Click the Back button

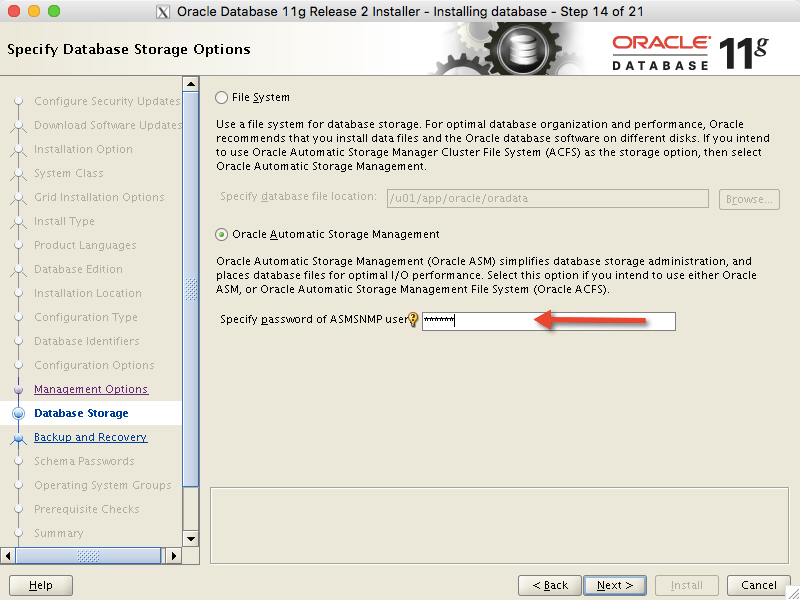click(549, 585)
